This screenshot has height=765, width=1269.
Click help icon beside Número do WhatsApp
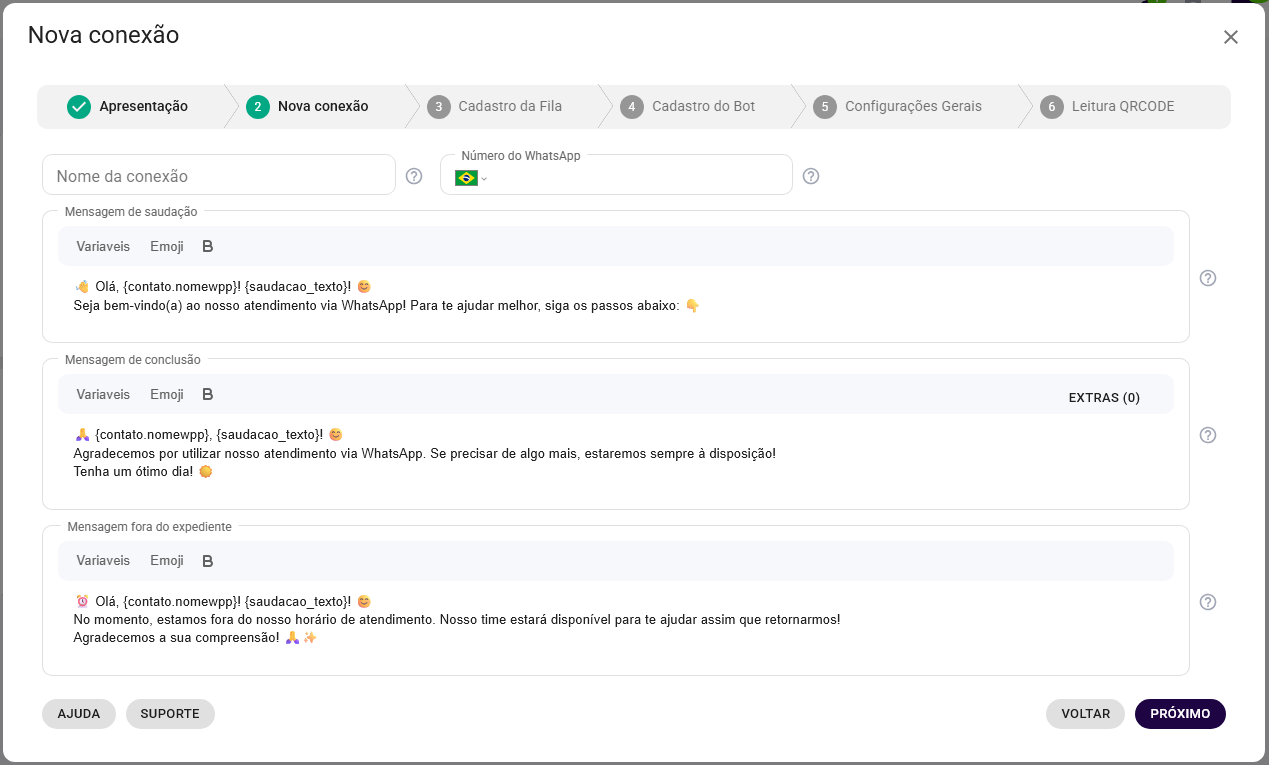click(x=811, y=176)
